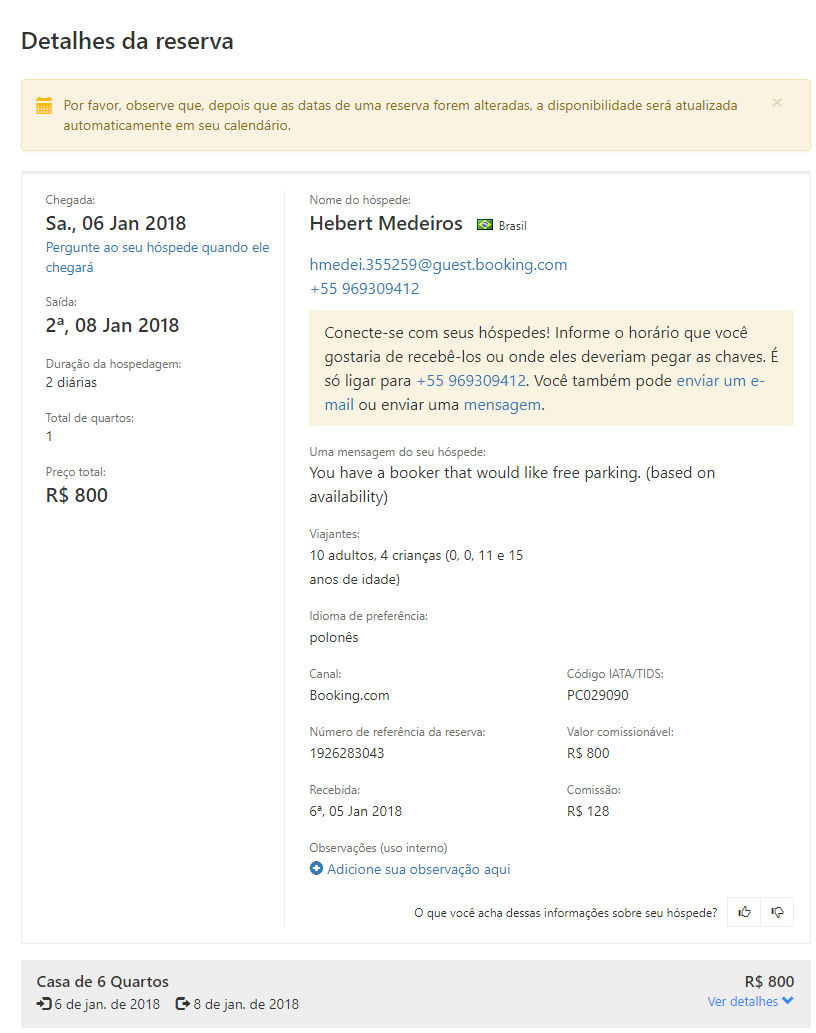The image size is (816, 1033).
Task: Click the check-out arrow icon near 8 de jan.
Action: coord(183,1003)
